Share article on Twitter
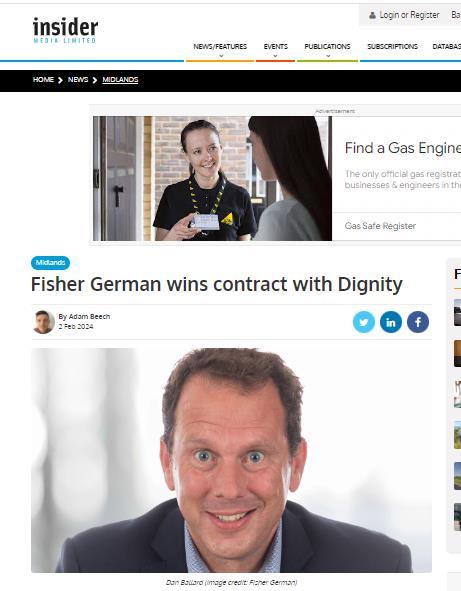Screen dimensions: 461x591 364,322
